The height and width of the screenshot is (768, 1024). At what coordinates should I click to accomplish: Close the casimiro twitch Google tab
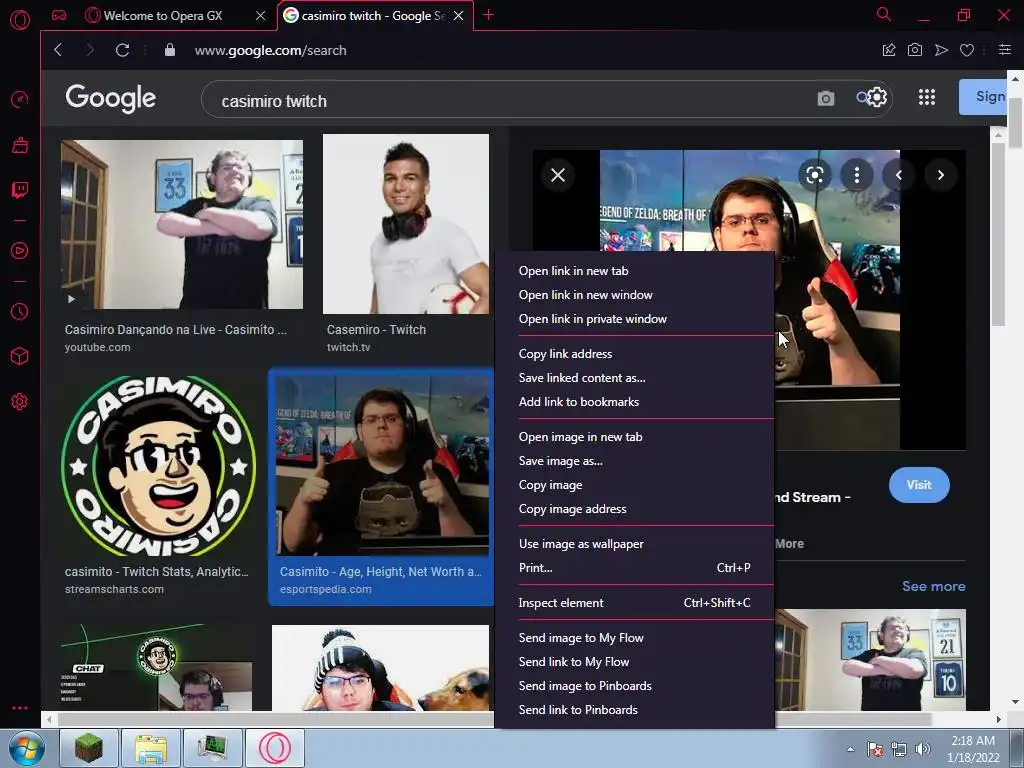458,16
